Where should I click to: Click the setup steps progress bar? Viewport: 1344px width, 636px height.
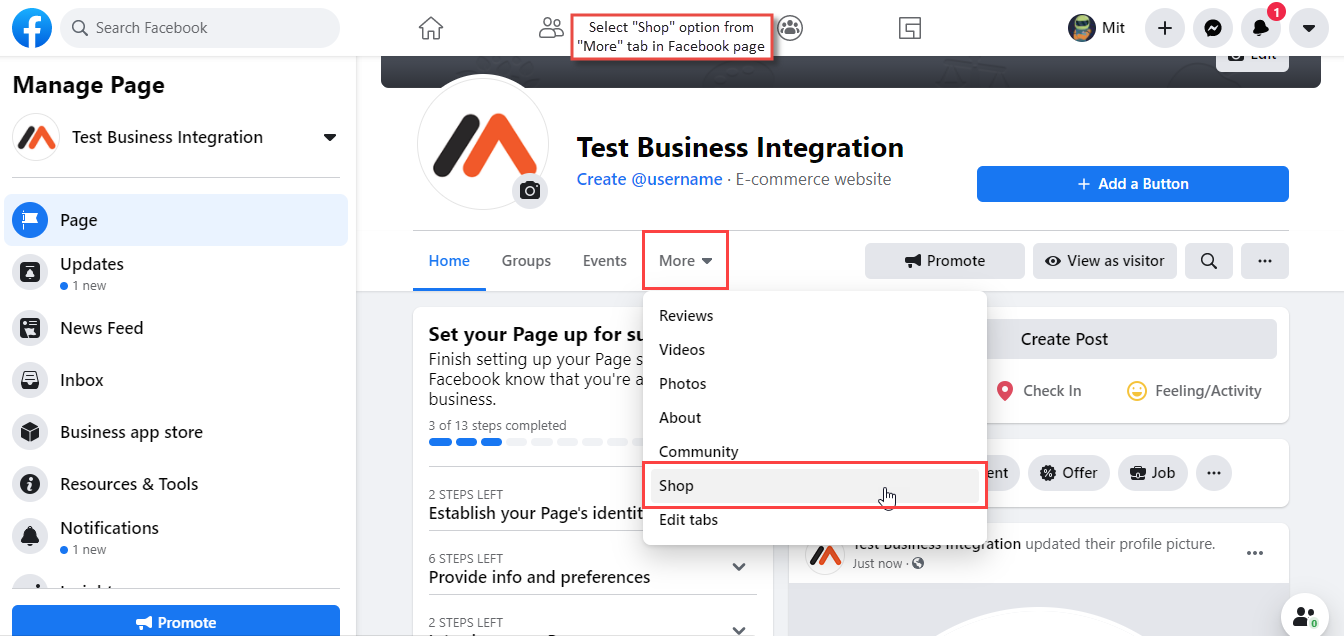click(x=536, y=442)
